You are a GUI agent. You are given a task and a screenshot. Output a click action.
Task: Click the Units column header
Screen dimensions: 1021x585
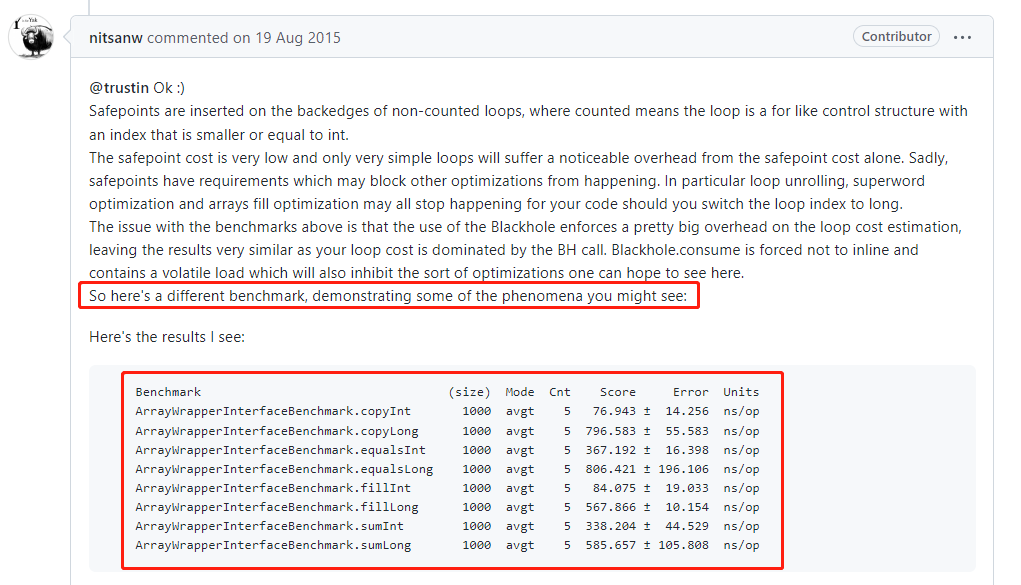pos(741,392)
